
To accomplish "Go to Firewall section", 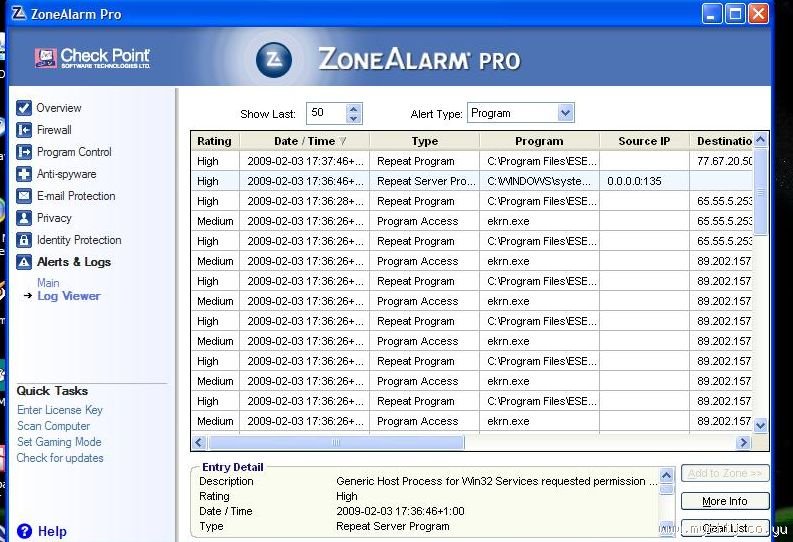I will point(54,130).
